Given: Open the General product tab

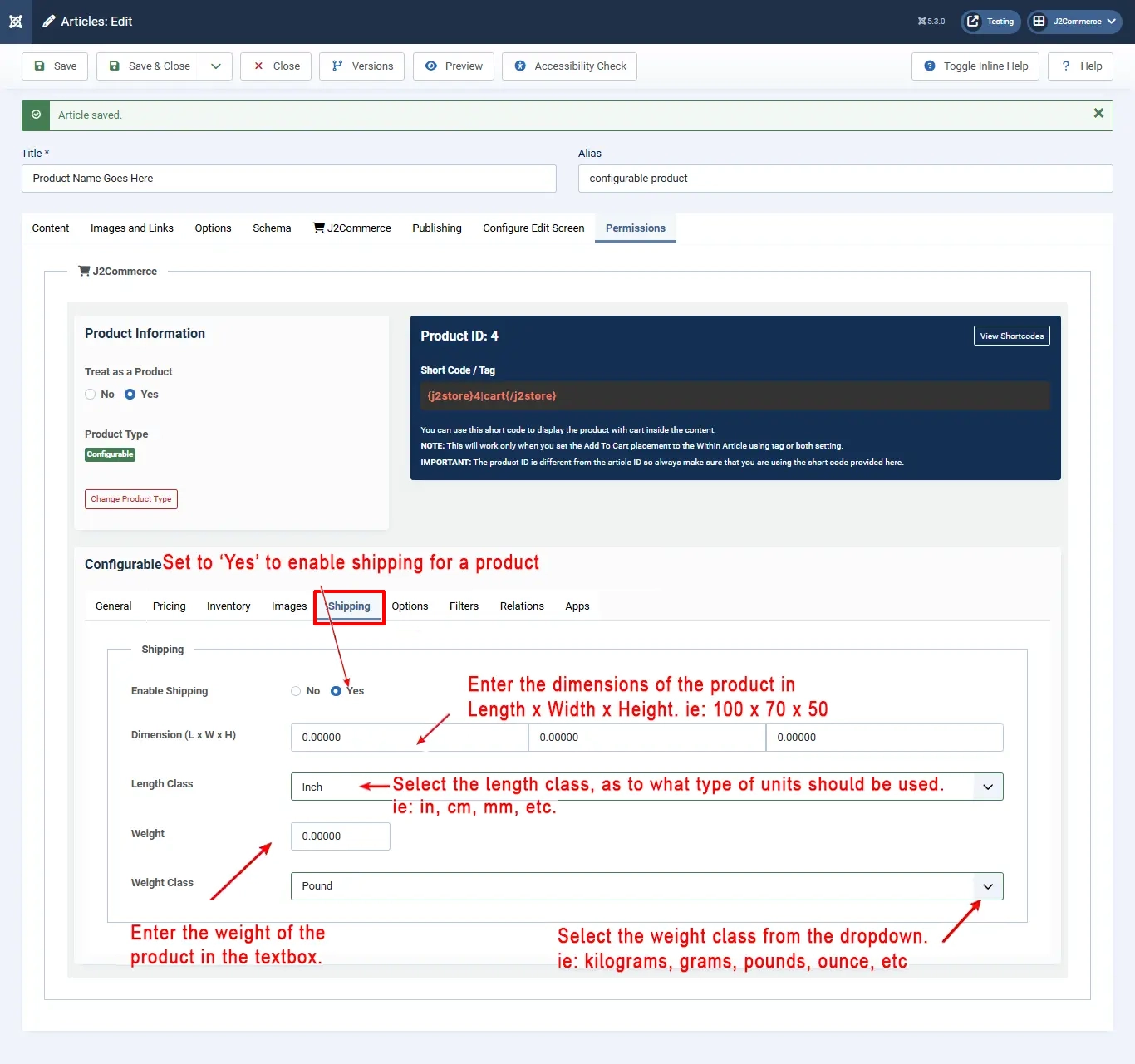Looking at the screenshot, I should [x=114, y=606].
